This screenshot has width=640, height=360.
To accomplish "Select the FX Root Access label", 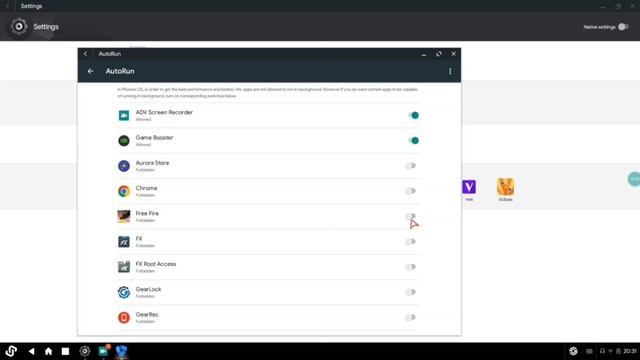I will tap(156, 264).
